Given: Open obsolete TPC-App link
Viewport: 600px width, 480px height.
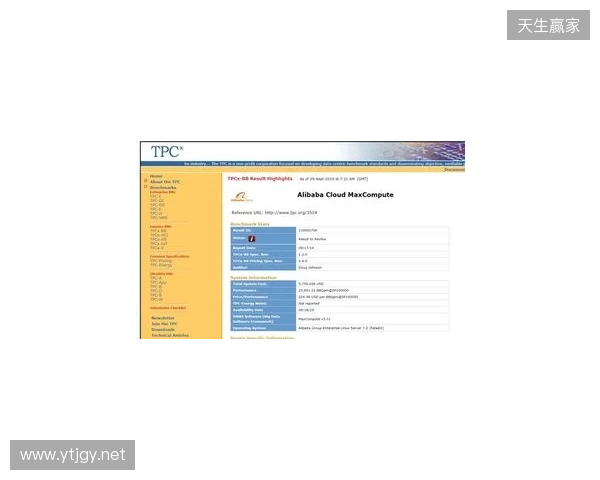Looking at the screenshot, I should click(x=158, y=282).
